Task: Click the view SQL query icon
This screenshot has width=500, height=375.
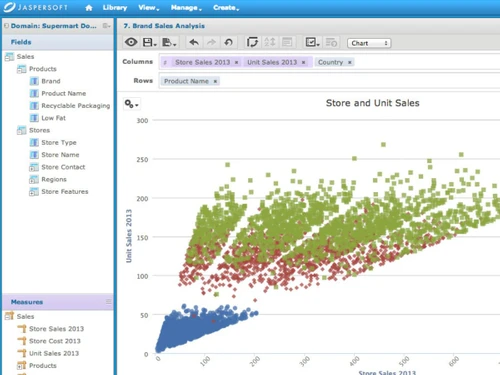Action: tap(331, 42)
